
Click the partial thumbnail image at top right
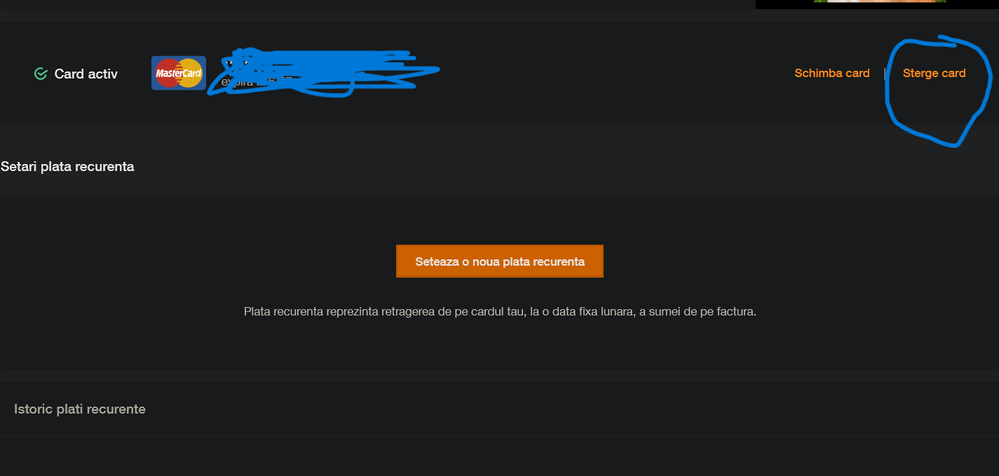click(877, 4)
